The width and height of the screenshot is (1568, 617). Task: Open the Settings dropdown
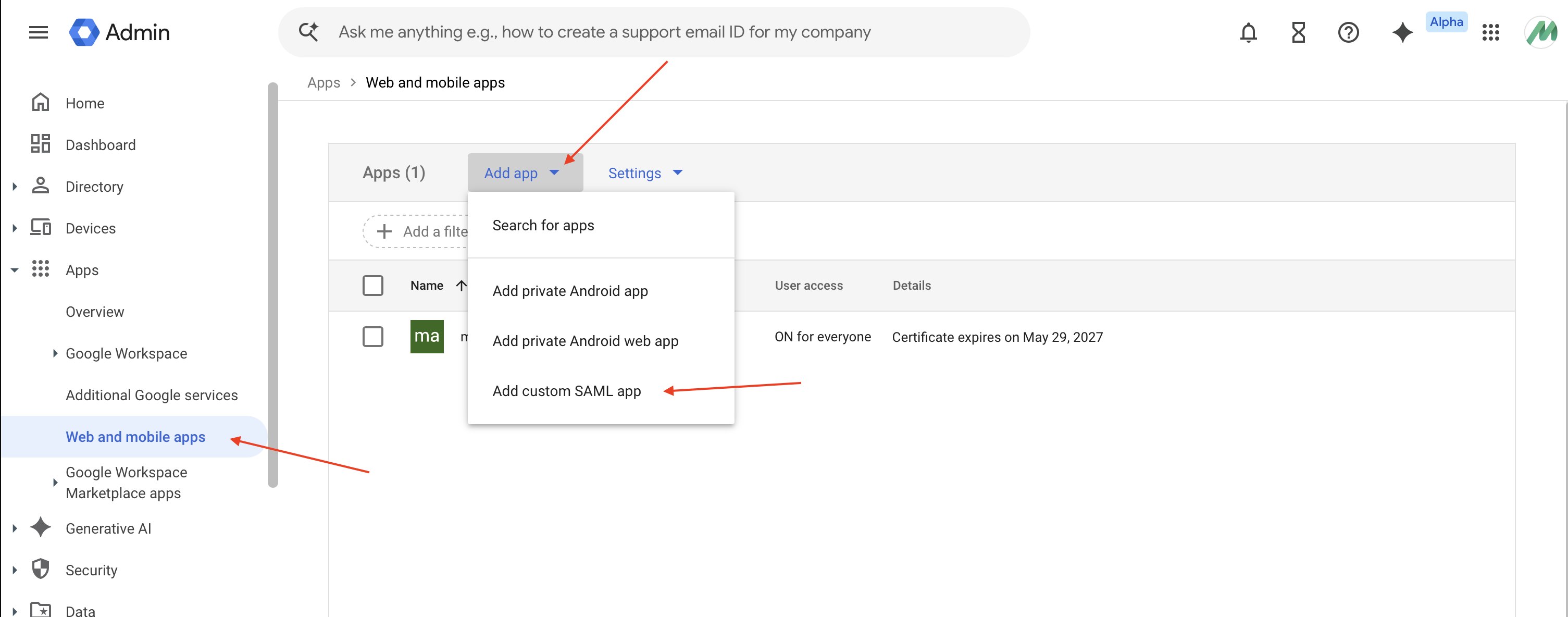tap(644, 173)
